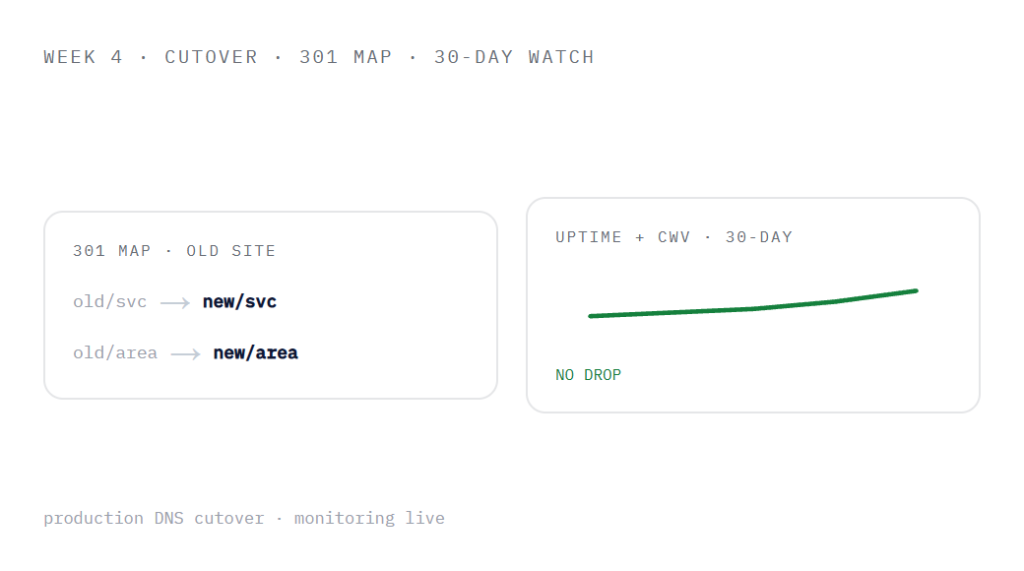The width and height of the screenshot is (1024, 571).
Task: Click the left start of the trend line
Action: click(x=591, y=316)
